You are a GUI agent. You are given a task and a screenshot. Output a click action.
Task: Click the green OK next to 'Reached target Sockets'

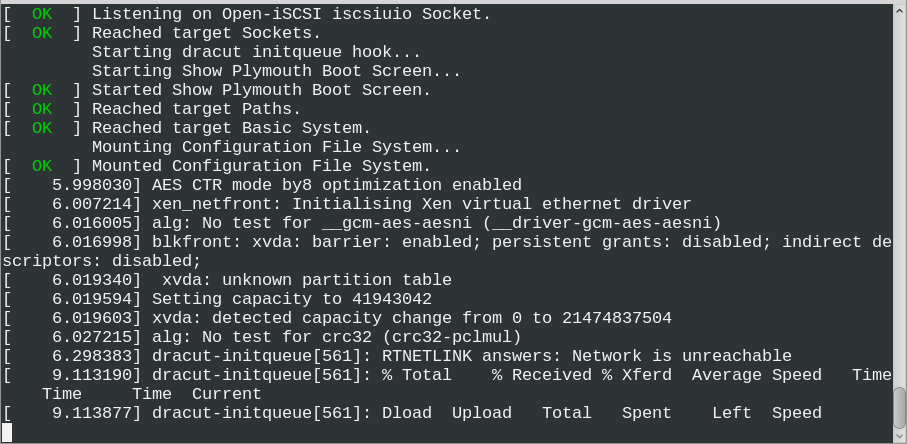(42, 33)
